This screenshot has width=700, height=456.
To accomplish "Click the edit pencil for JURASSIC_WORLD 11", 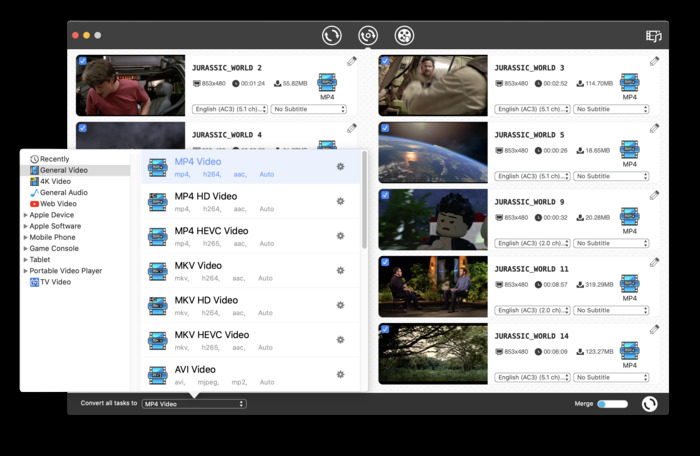I will pos(654,262).
